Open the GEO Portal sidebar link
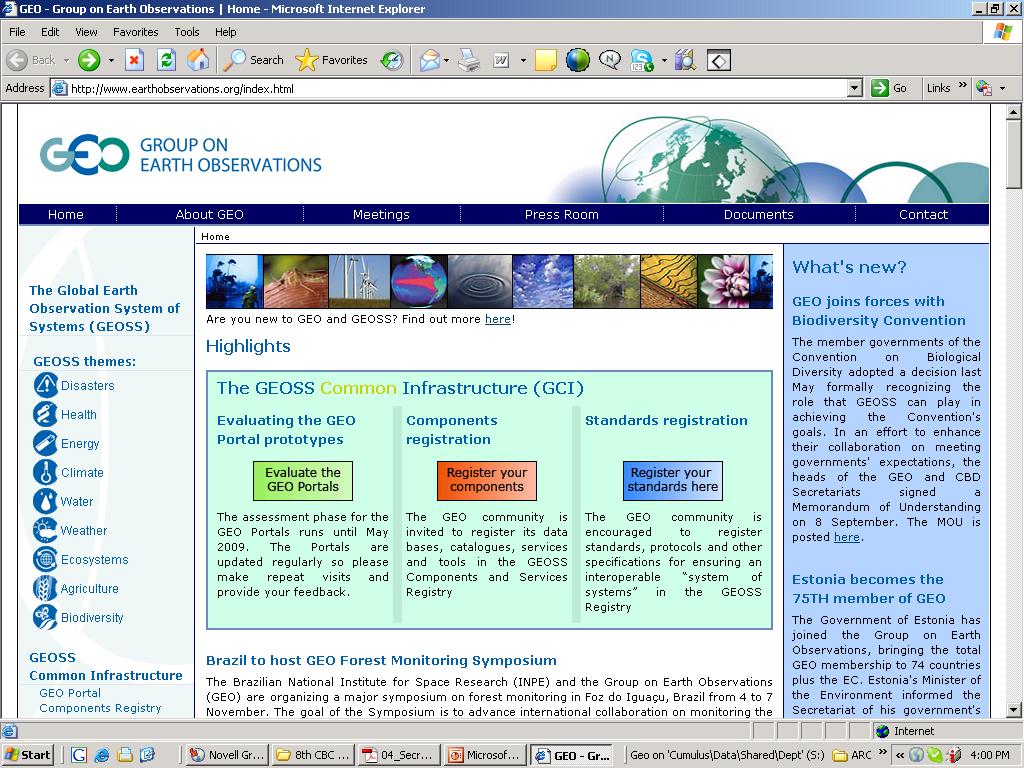Viewport: 1024px width, 768px height. coord(70,693)
